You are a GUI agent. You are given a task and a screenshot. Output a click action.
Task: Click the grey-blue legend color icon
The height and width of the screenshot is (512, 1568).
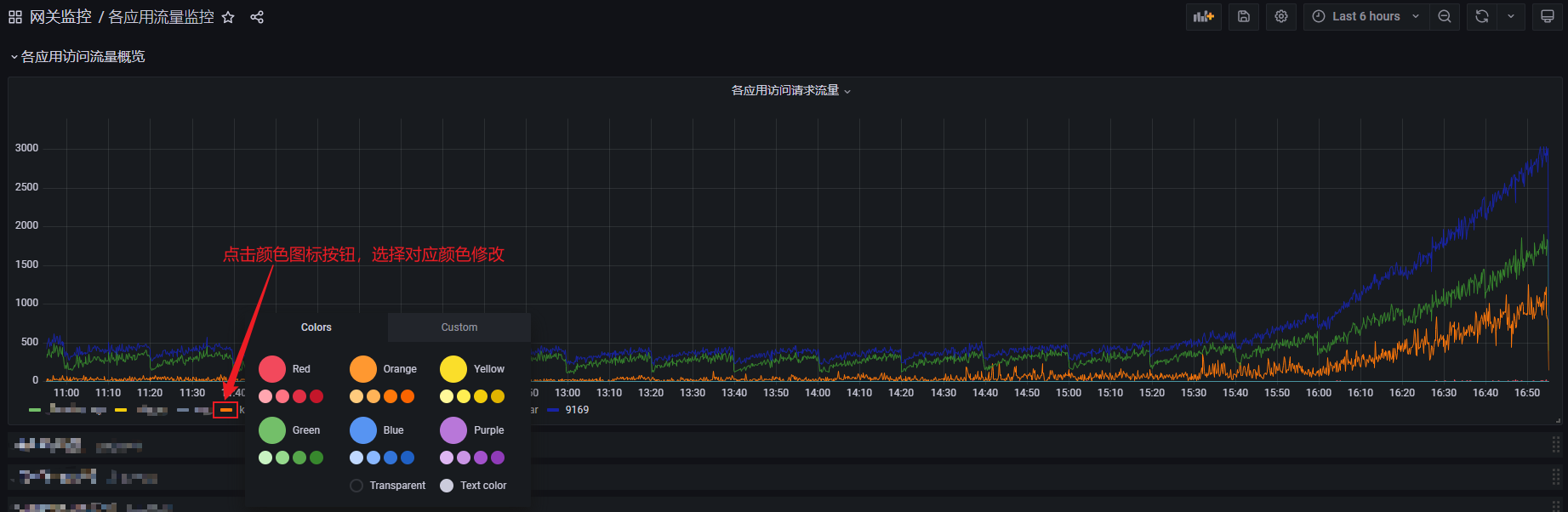coord(183,410)
